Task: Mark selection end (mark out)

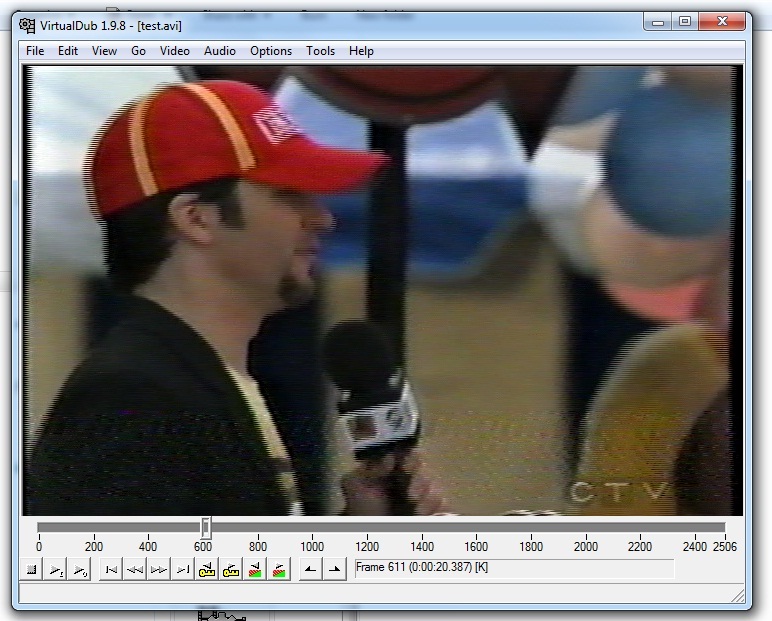Action: click(335, 569)
